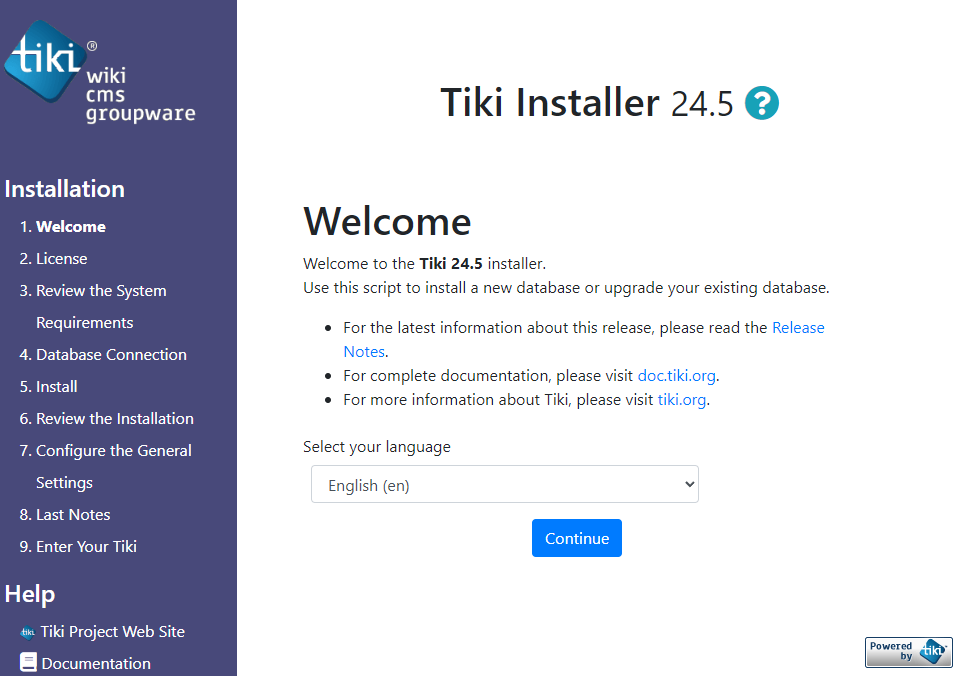This screenshot has width=977, height=676.
Task: Visit the doc.tiki.org link
Action: (x=677, y=376)
